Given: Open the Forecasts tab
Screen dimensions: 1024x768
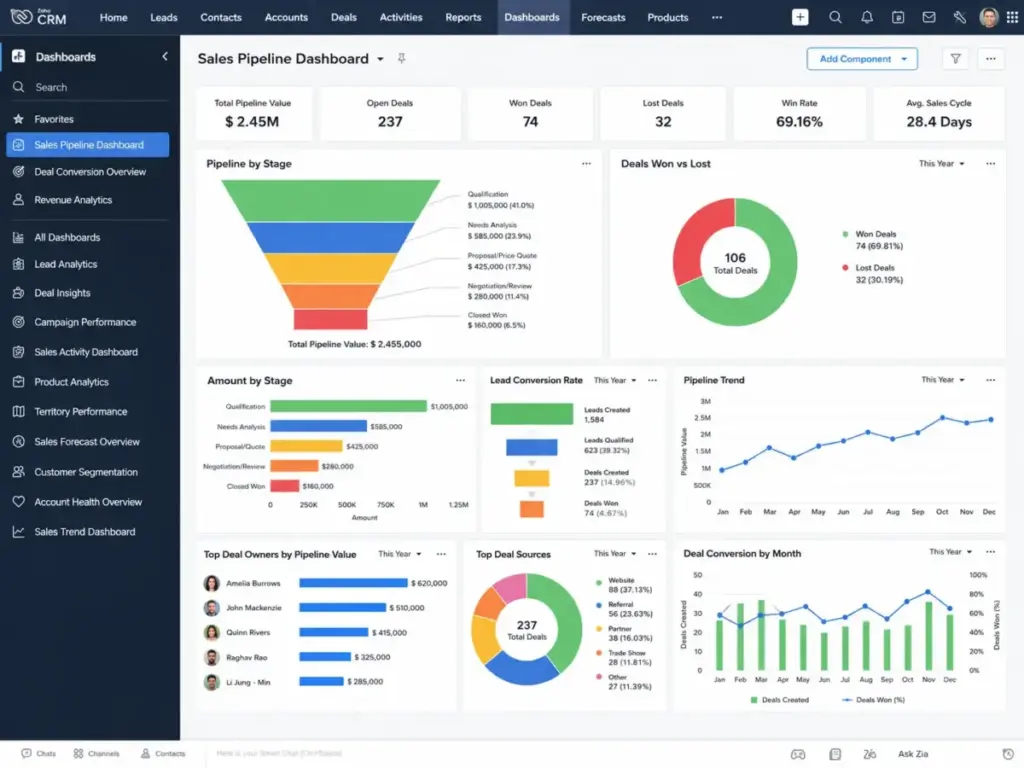Looking at the screenshot, I should point(603,18).
